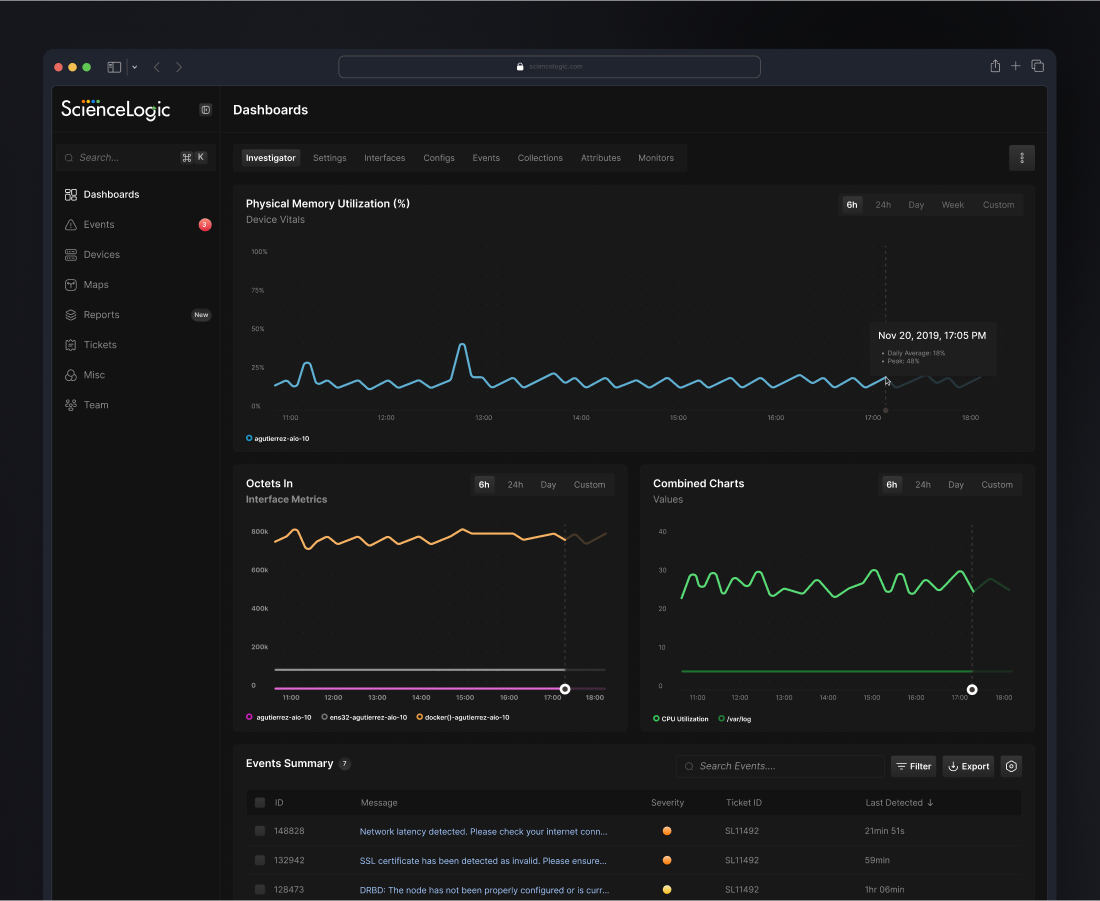Click the browser share icon
The height and width of the screenshot is (901, 1100).
[x=995, y=66]
